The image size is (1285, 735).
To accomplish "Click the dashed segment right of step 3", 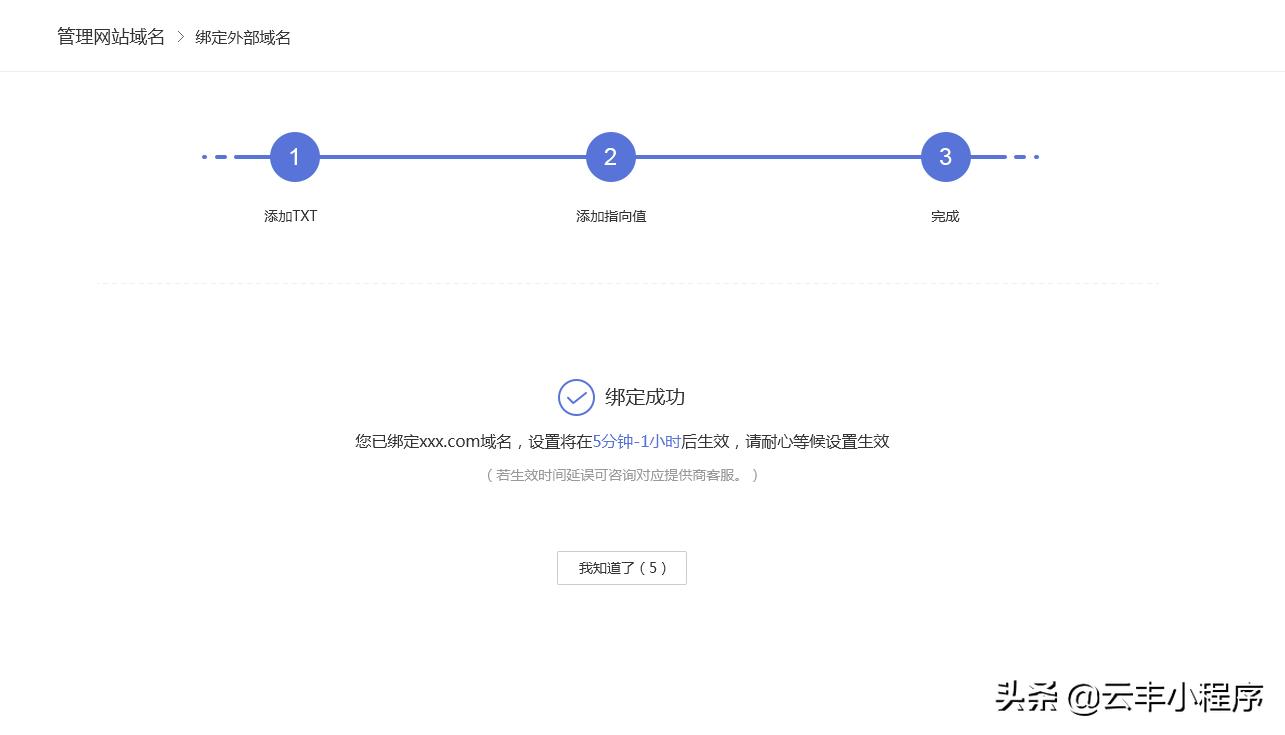I will point(1022,156).
